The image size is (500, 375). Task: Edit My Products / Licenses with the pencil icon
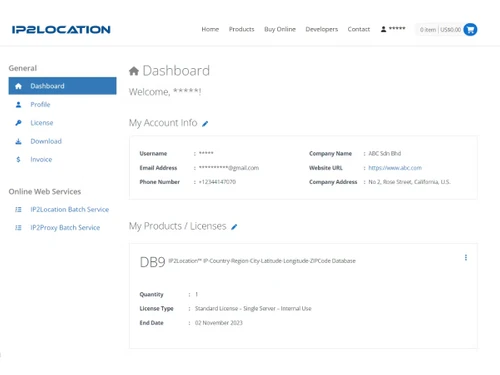[x=234, y=227]
